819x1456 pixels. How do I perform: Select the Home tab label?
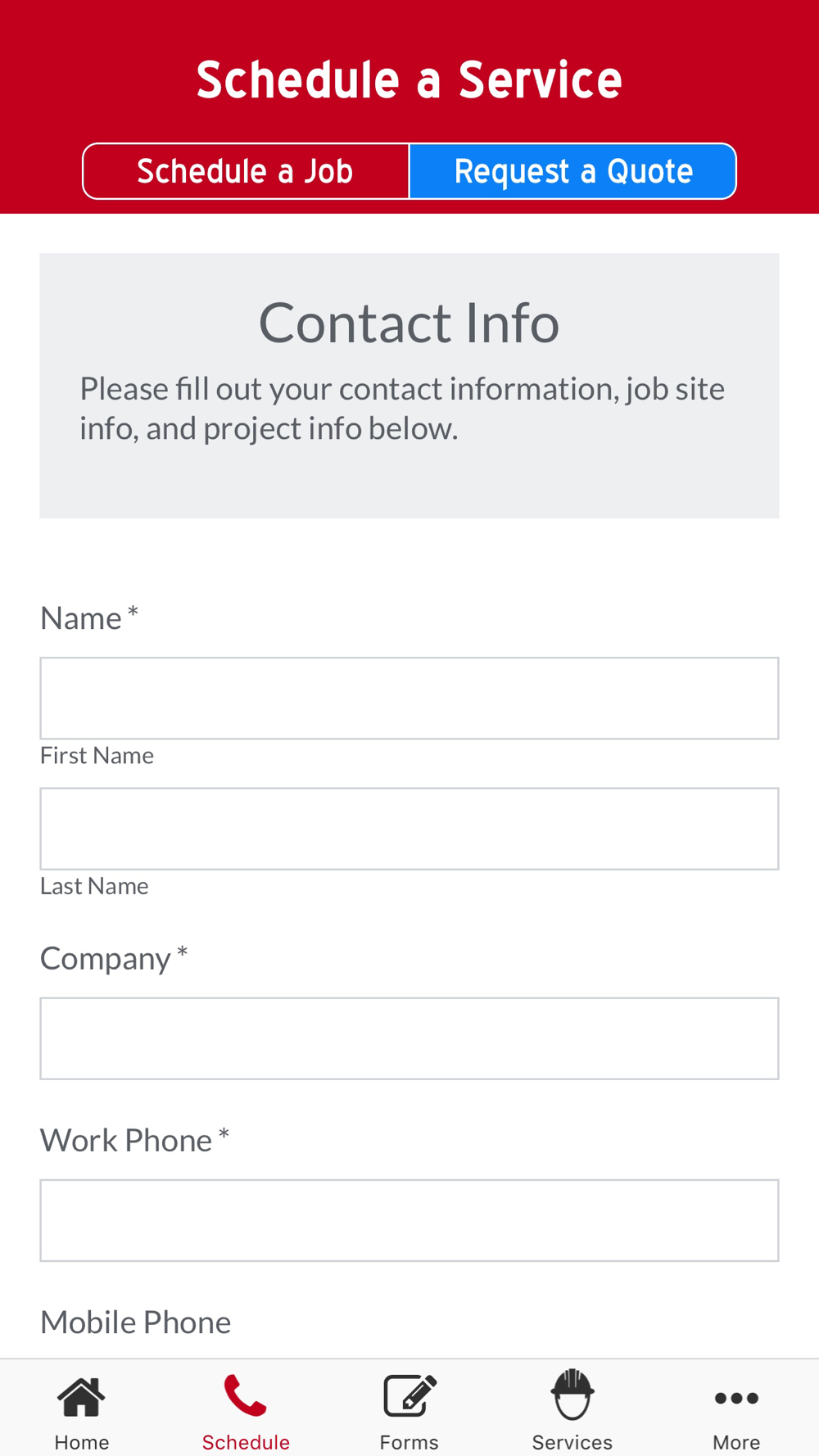point(82,1442)
